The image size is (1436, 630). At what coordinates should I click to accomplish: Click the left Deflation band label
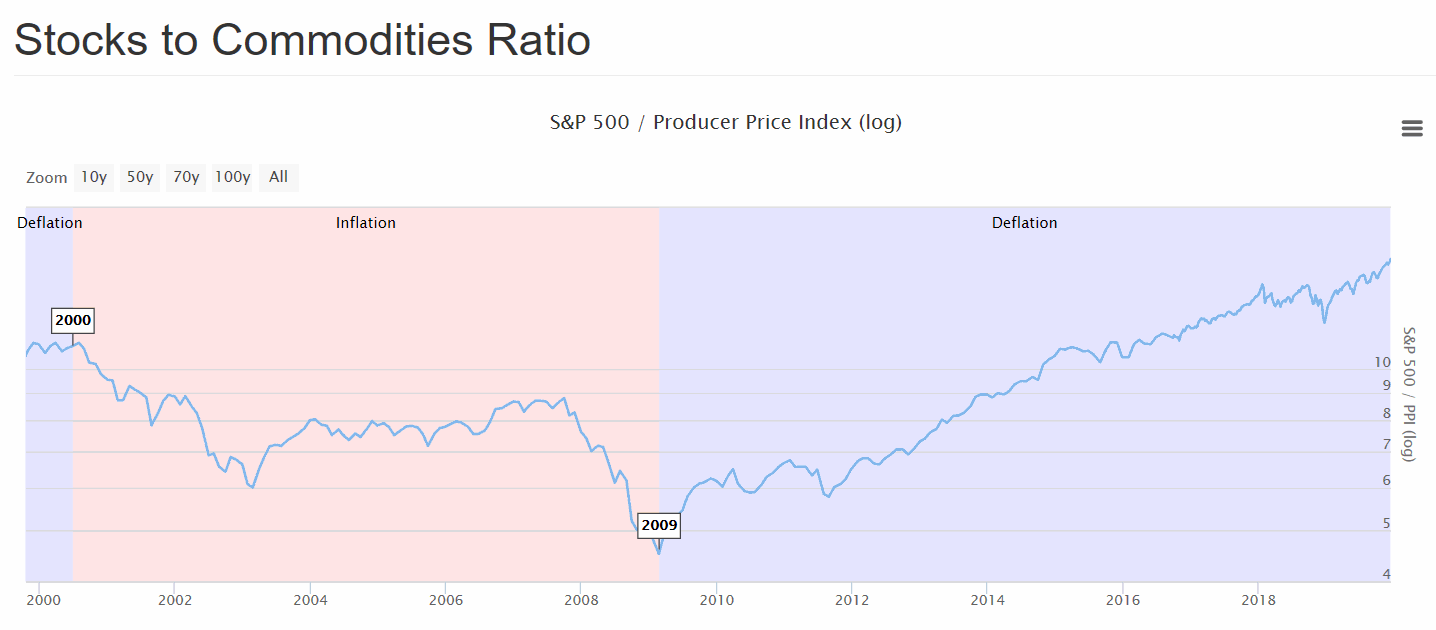(x=50, y=223)
